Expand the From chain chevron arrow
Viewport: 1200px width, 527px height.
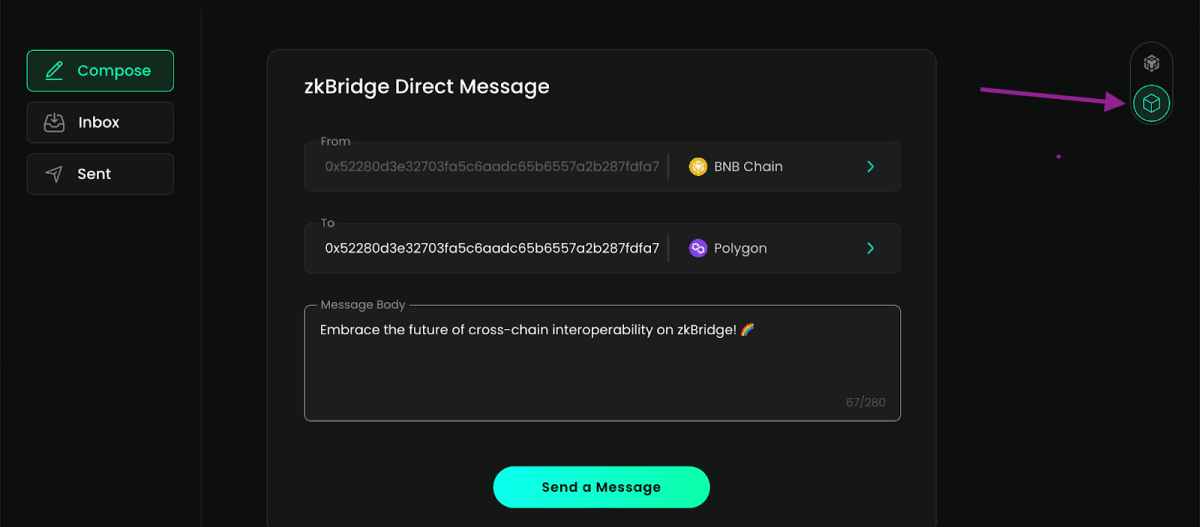[x=870, y=167]
